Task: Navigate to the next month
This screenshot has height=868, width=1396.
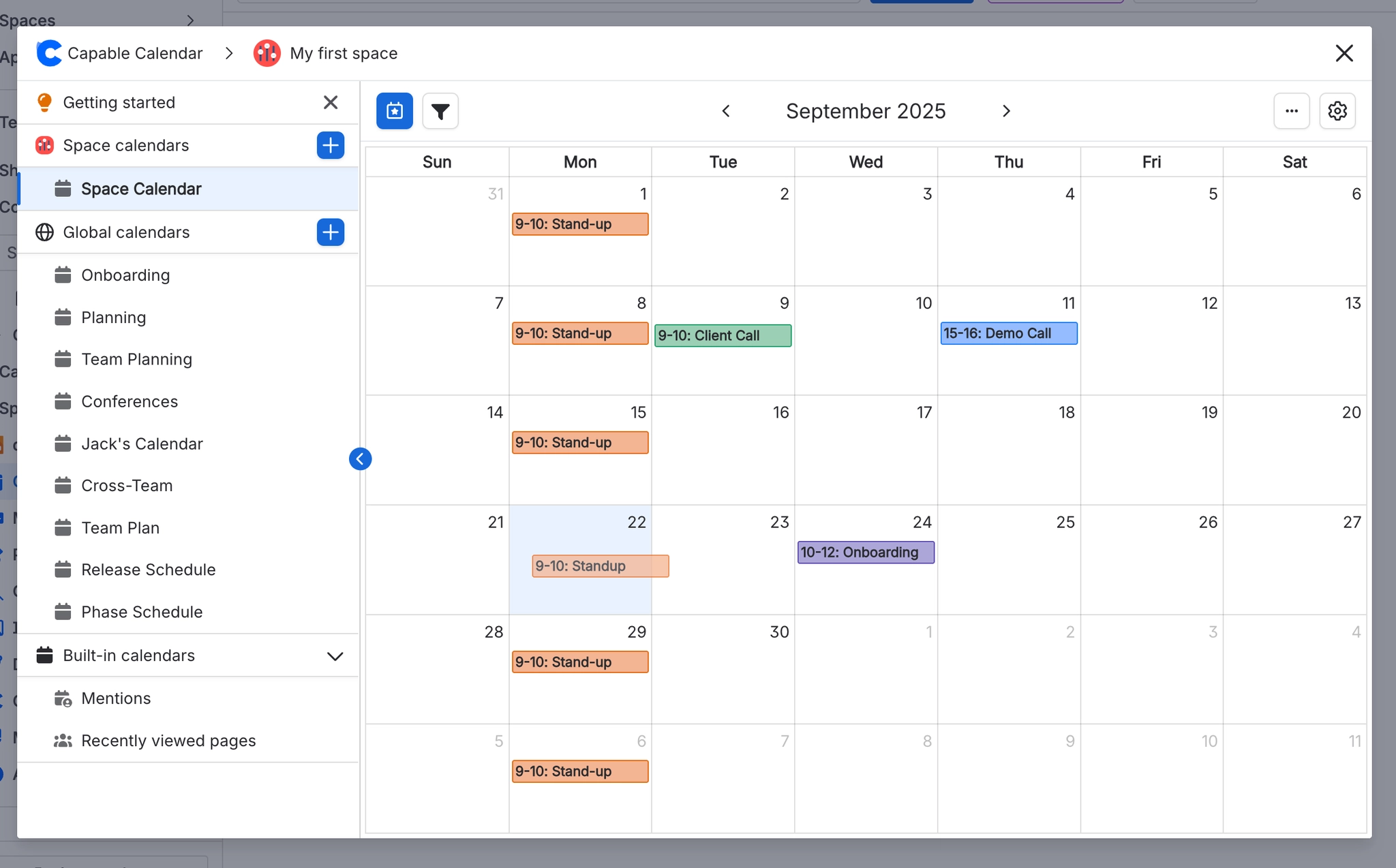Action: (1006, 110)
